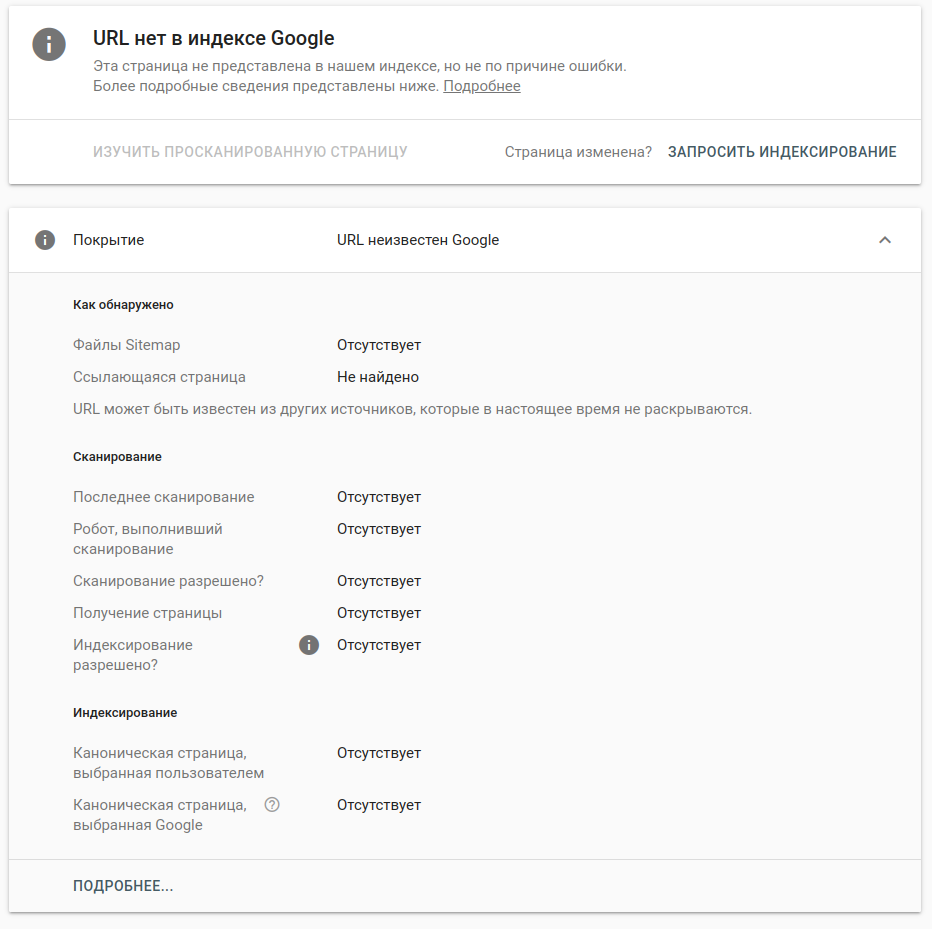Click the Покрытие row title
The image size is (932, 929).
(108, 240)
